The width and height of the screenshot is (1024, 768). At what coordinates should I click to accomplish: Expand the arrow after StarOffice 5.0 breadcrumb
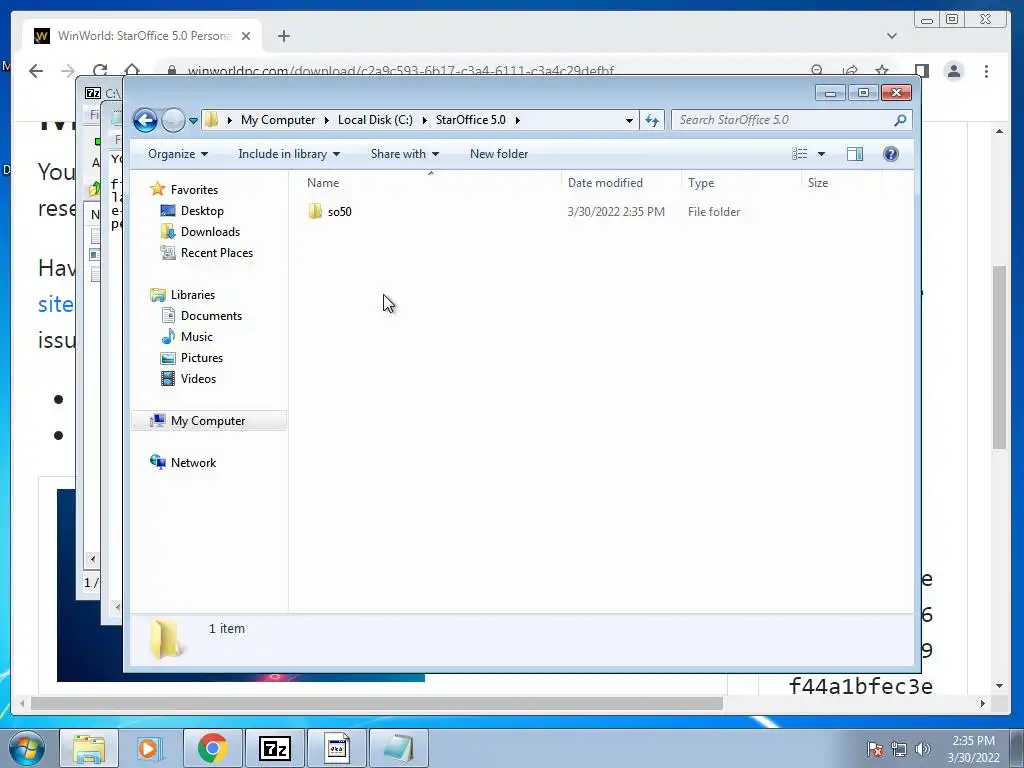(517, 120)
